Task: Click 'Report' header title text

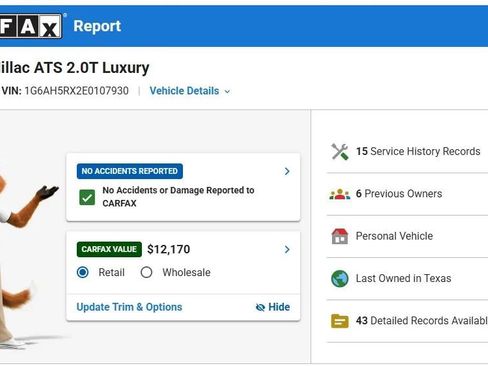Action: tap(97, 26)
